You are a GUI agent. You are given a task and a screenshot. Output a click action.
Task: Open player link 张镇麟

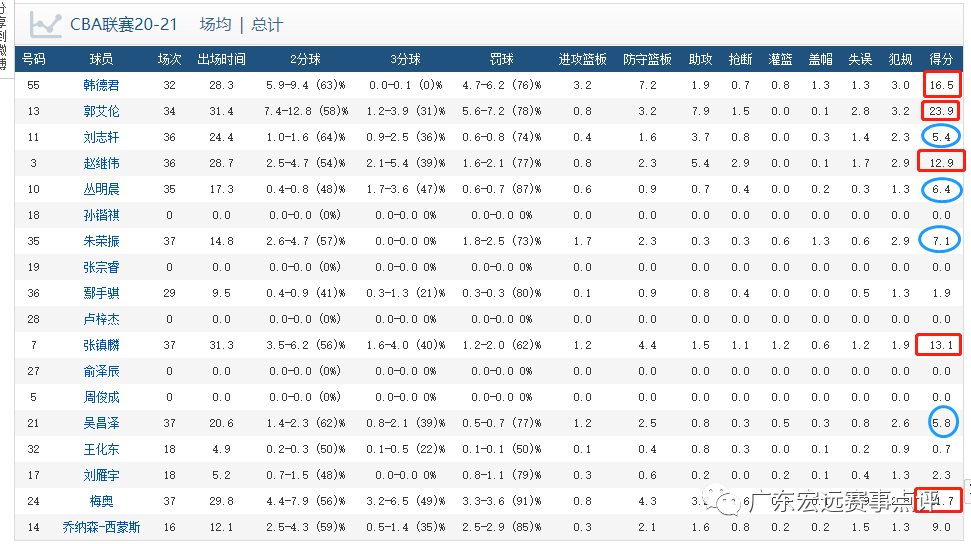pyautogui.click(x=101, y=345)
